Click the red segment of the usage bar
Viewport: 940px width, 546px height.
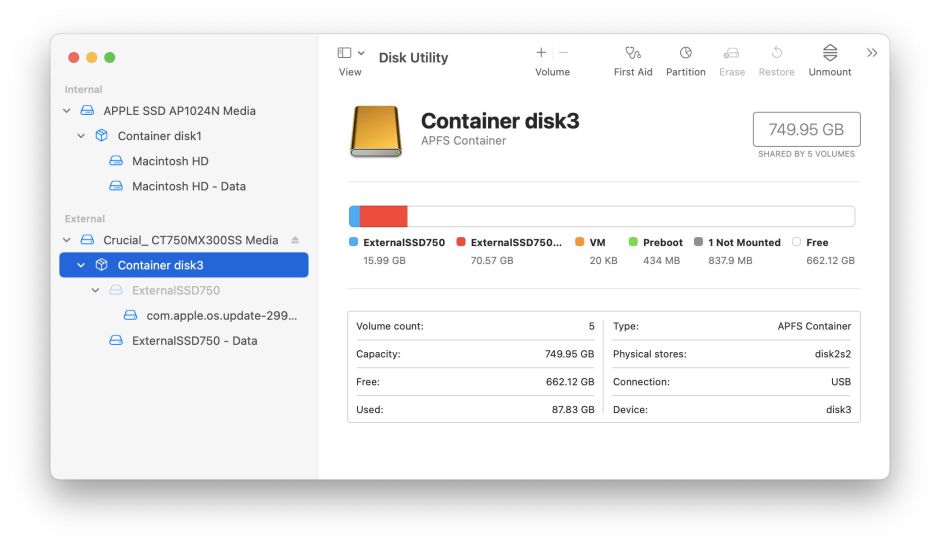click(383, 216)
